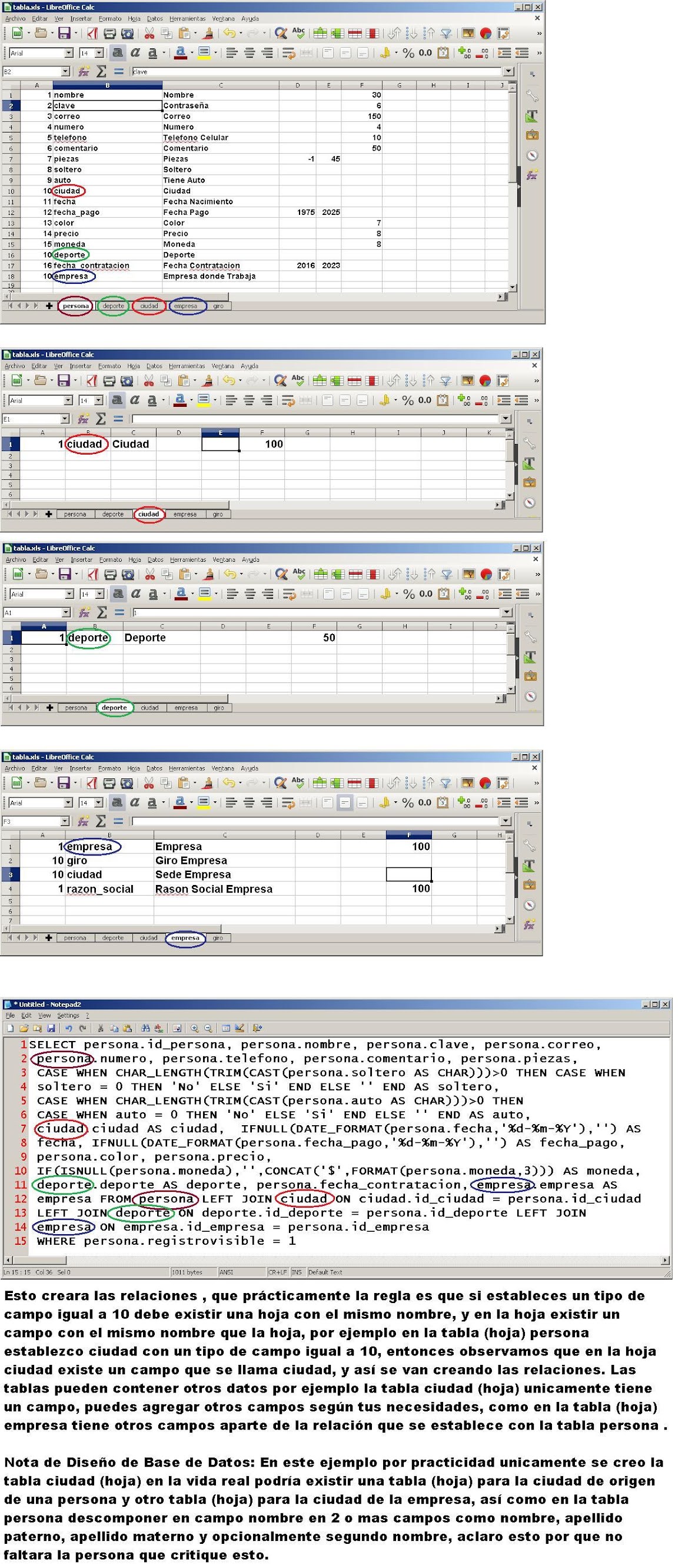
Task: Open font size dropdown in deporte-sheet Calc window
Action: pos(100,594)
